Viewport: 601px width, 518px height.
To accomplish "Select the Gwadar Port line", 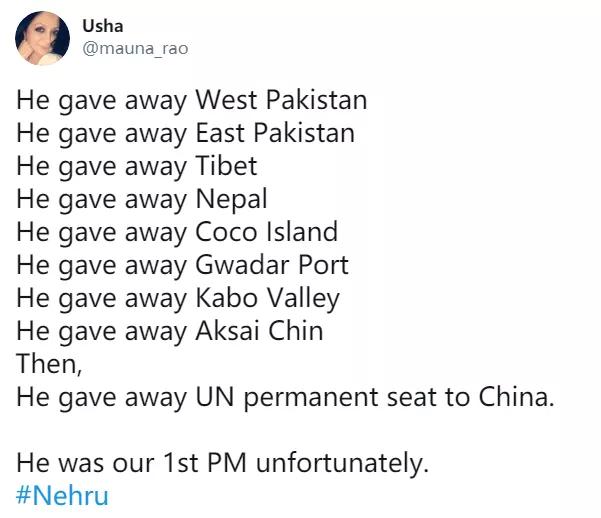I will click(x=183, y=265).
